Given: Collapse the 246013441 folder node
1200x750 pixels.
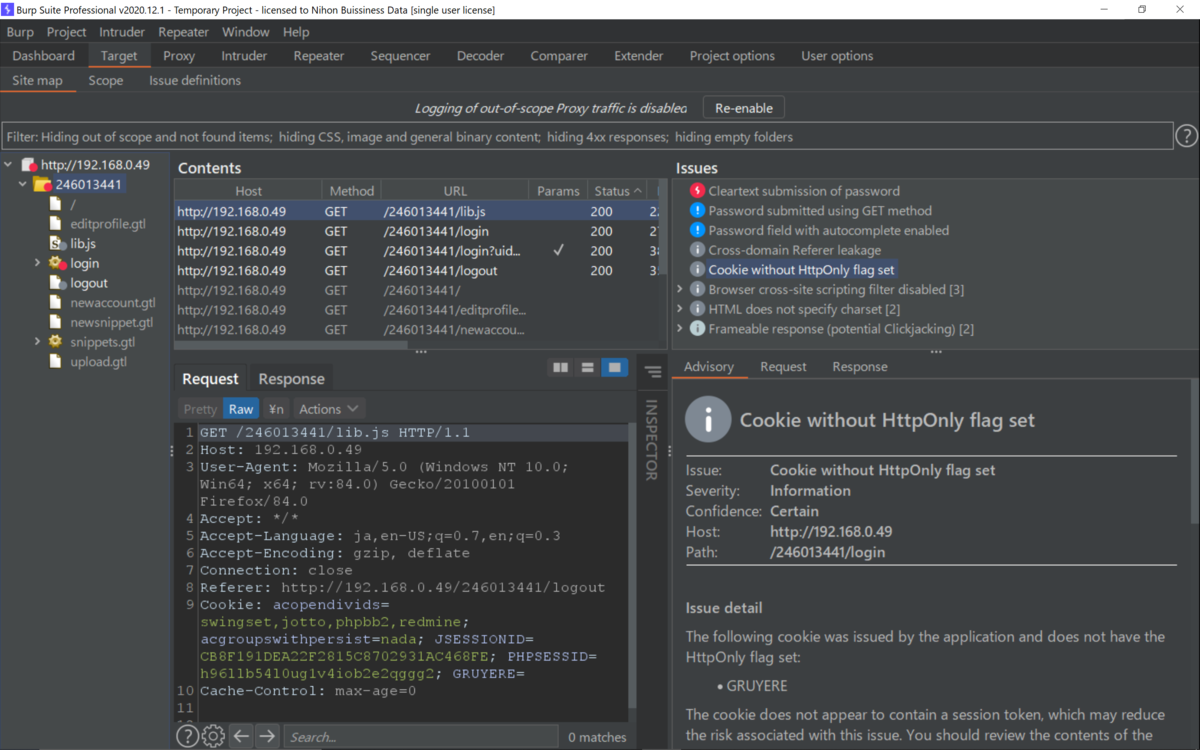Looking at the screenshot, I should click(22, 185).
